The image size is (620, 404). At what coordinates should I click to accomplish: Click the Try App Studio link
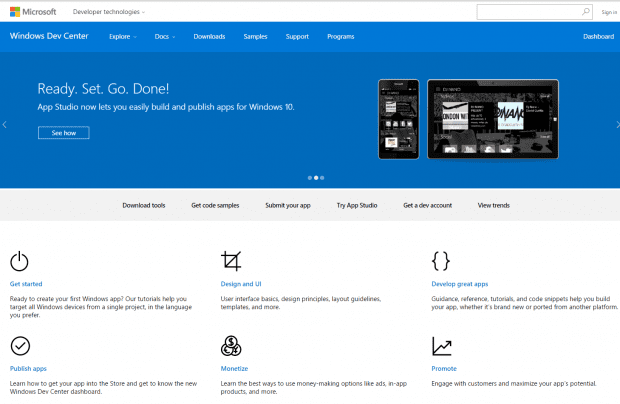coord(357,205)
